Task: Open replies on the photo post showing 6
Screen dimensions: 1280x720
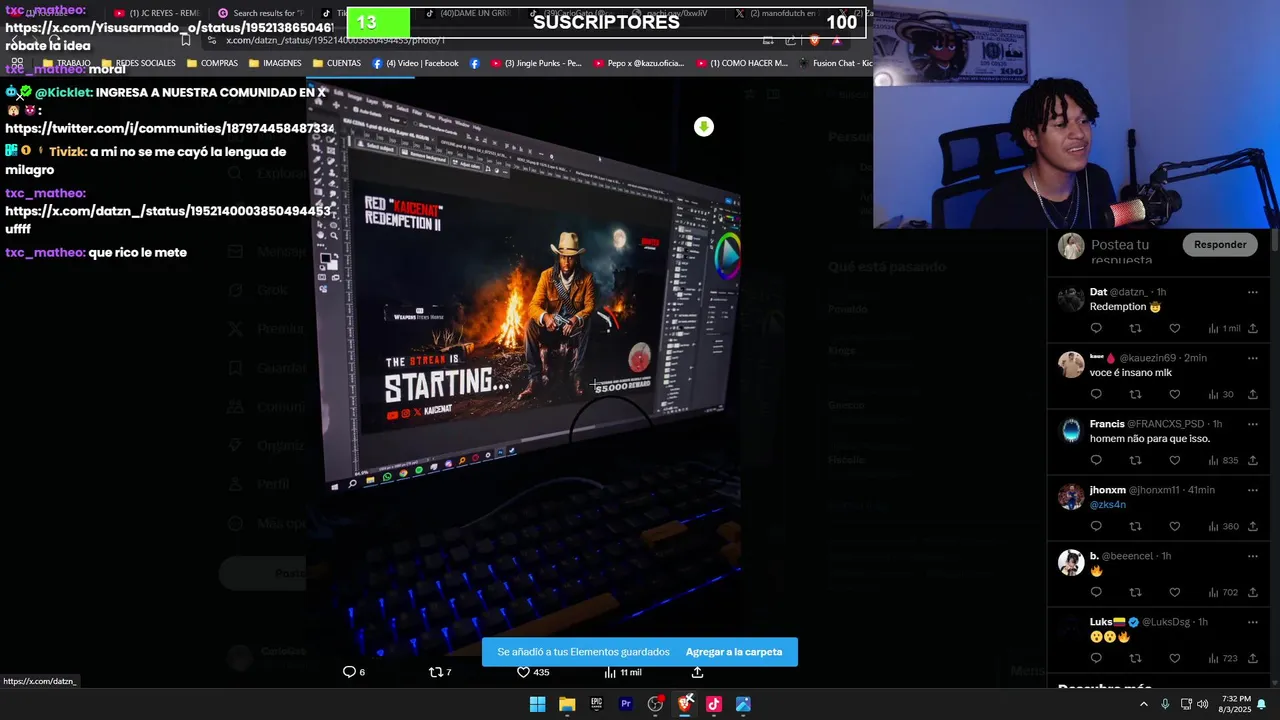Action: pos(354,672)
